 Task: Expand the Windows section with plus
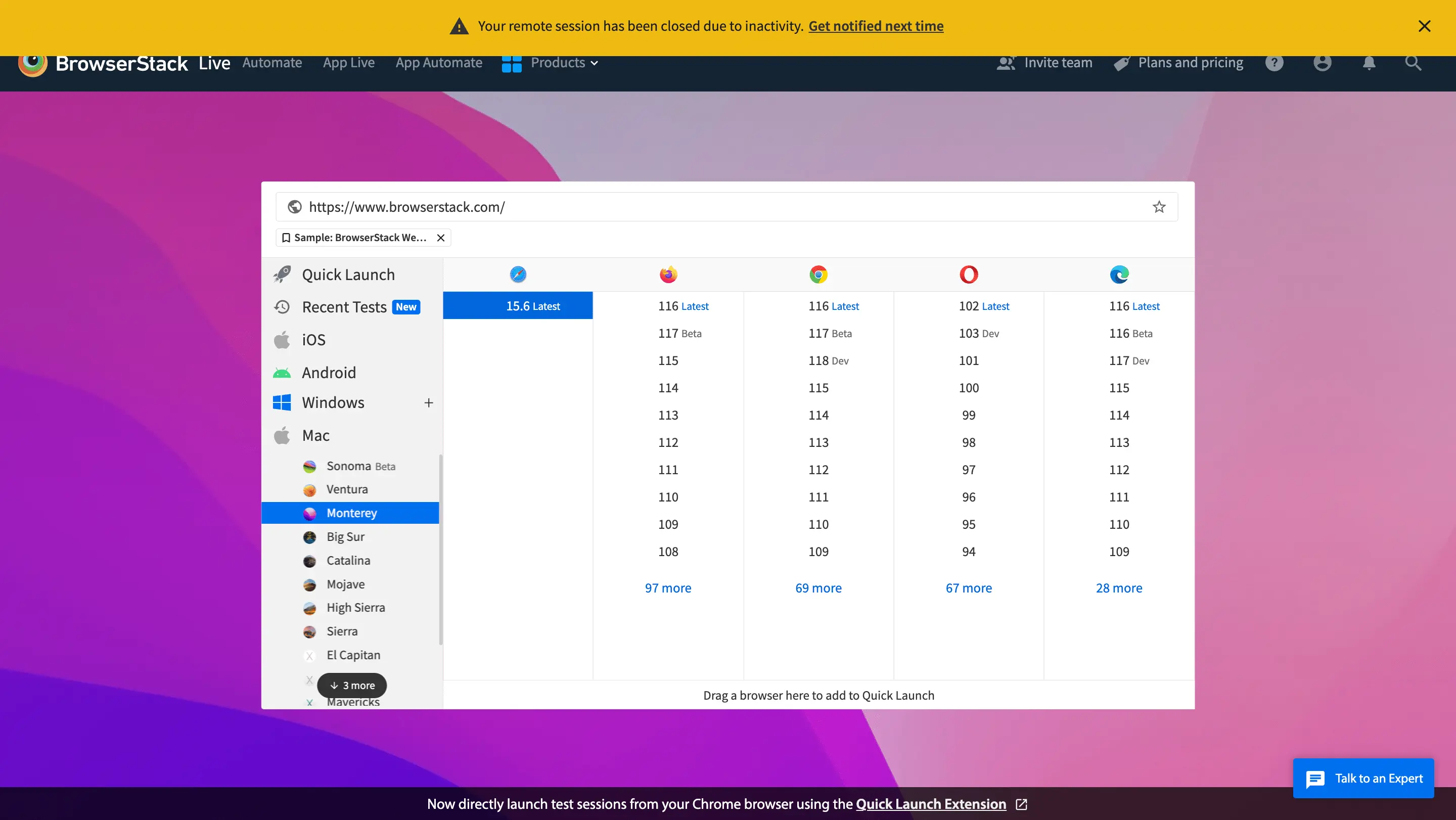[428, 403]
